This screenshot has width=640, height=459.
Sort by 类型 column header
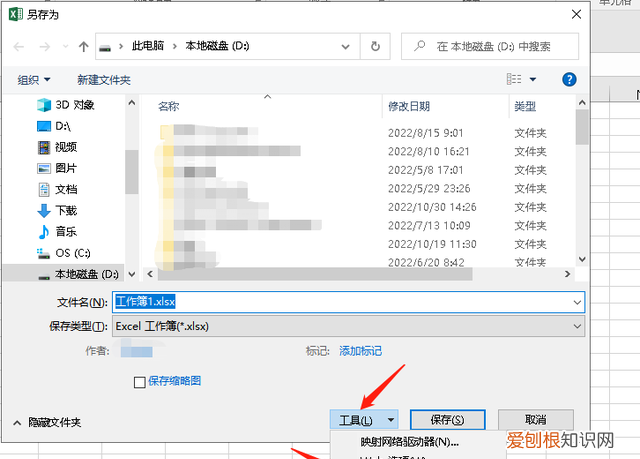click(x=525, y=106)
